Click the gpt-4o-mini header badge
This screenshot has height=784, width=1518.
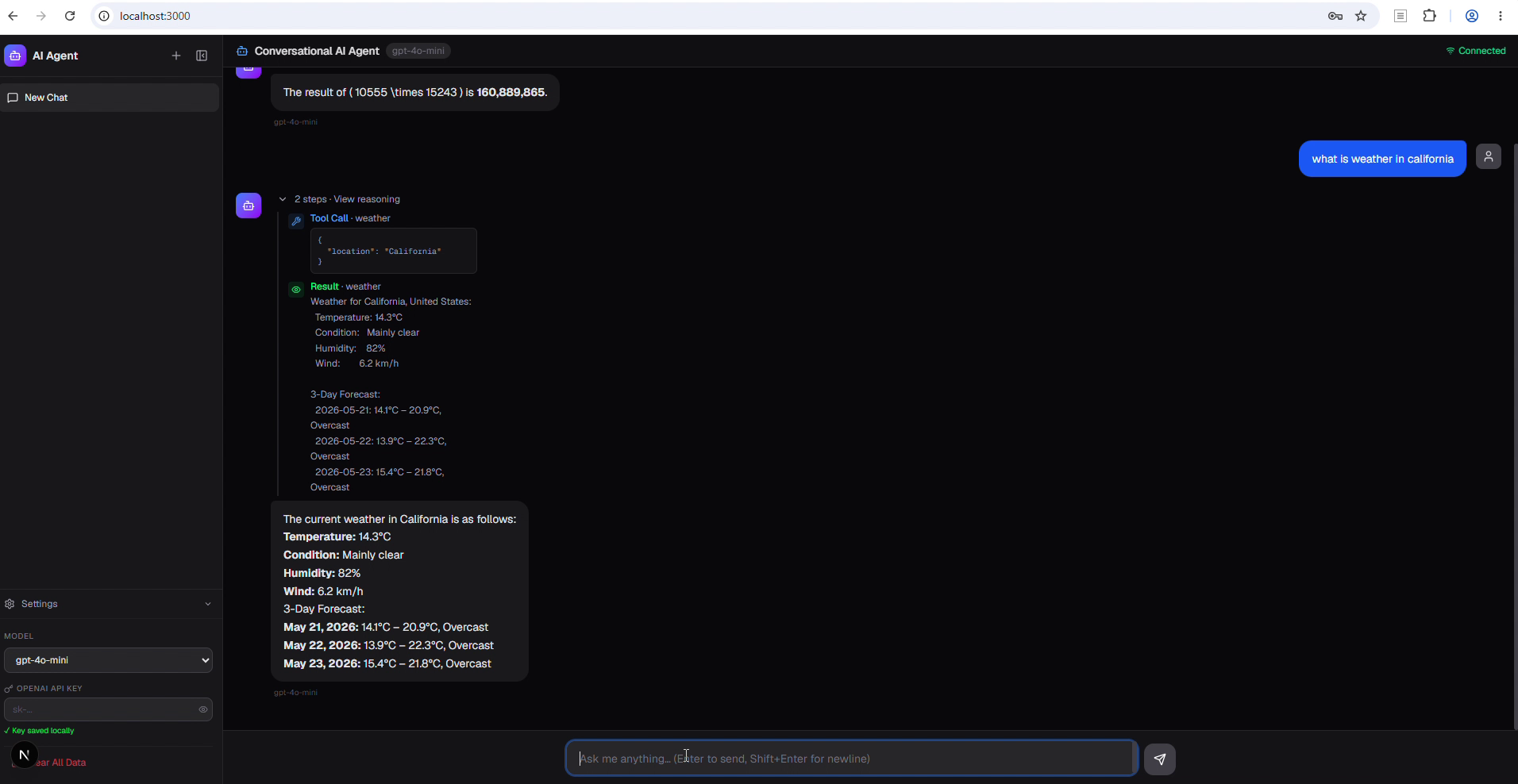pyautogui.click(x=418, y=51)
